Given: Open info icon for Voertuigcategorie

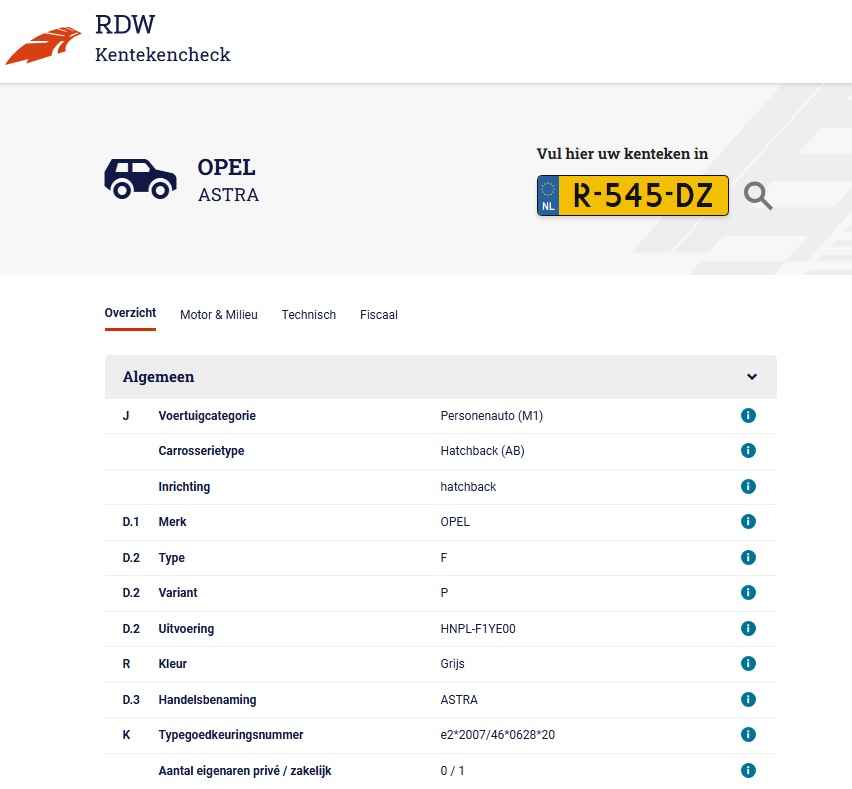Looking at the screenshot, I should pos(748,416).
